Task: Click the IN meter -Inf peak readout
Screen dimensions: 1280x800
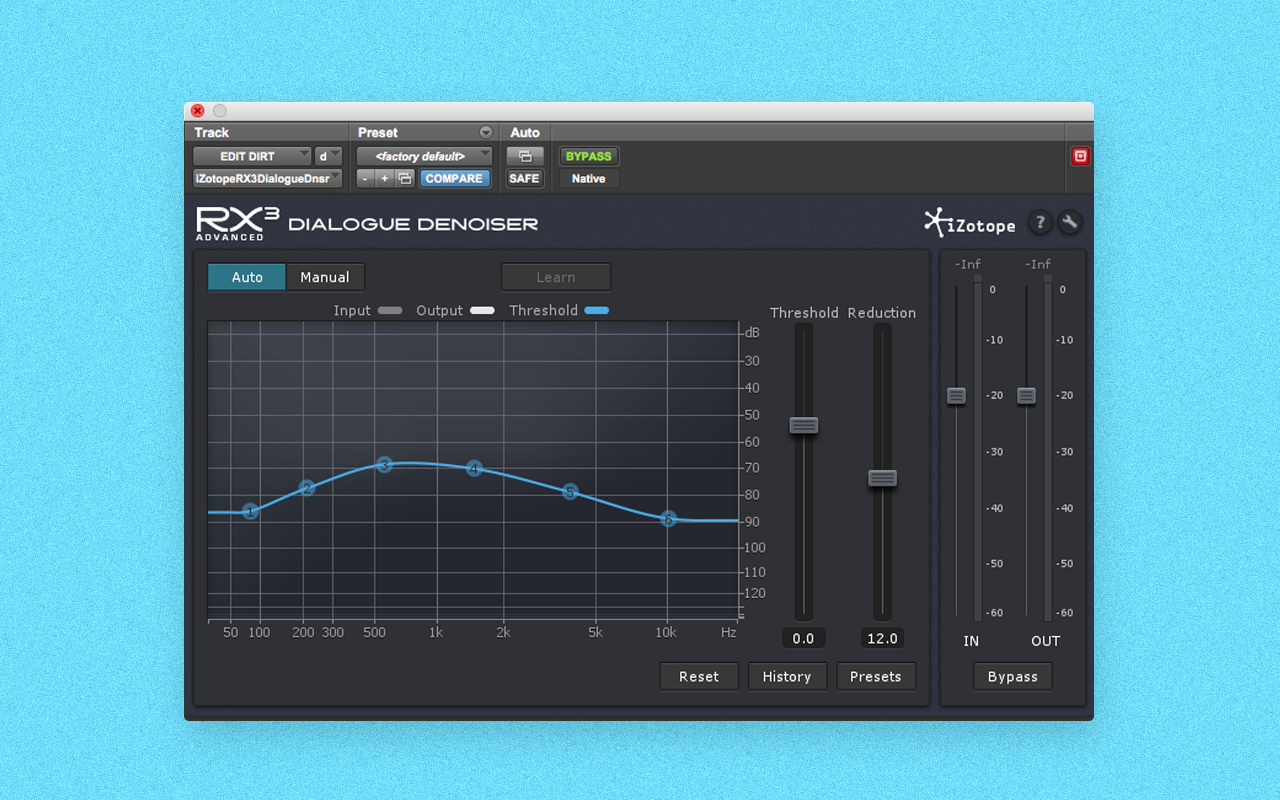Action: click(968, 264)
